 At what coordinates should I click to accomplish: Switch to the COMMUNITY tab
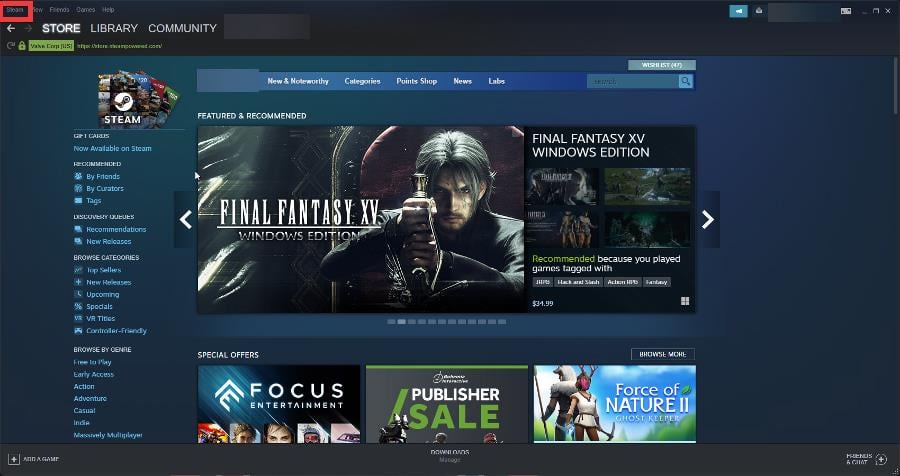tap(183, 28)
